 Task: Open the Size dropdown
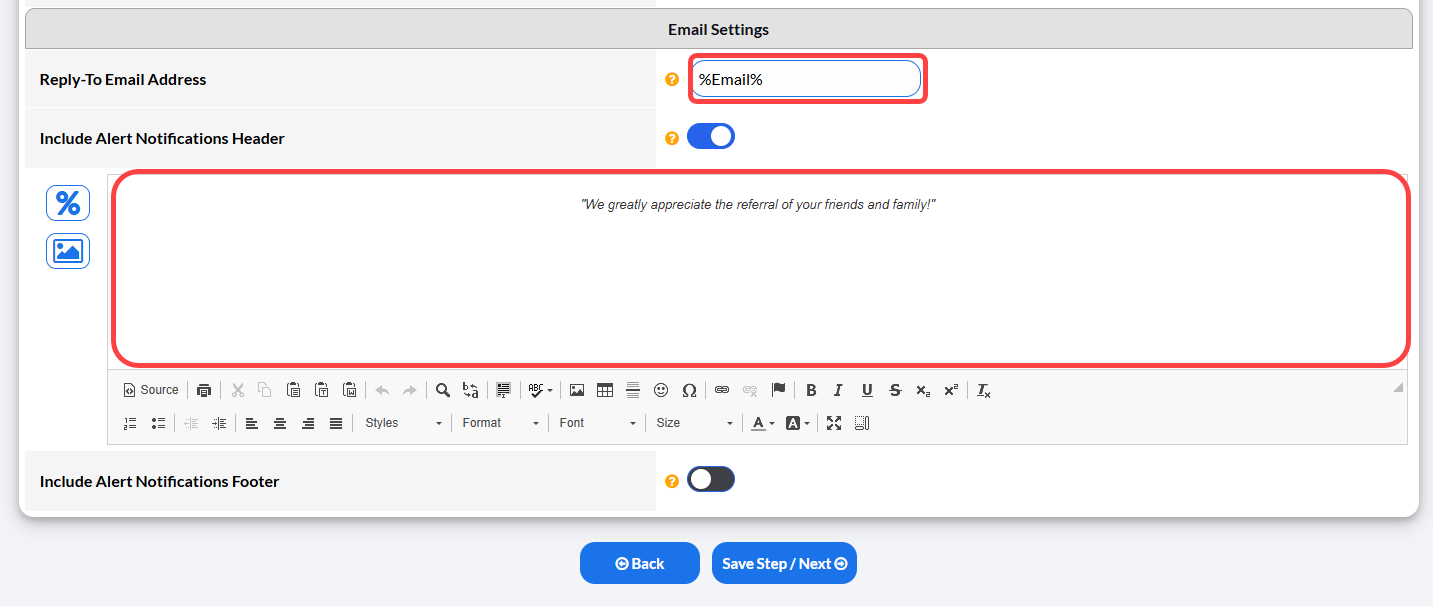pos(694,423)
